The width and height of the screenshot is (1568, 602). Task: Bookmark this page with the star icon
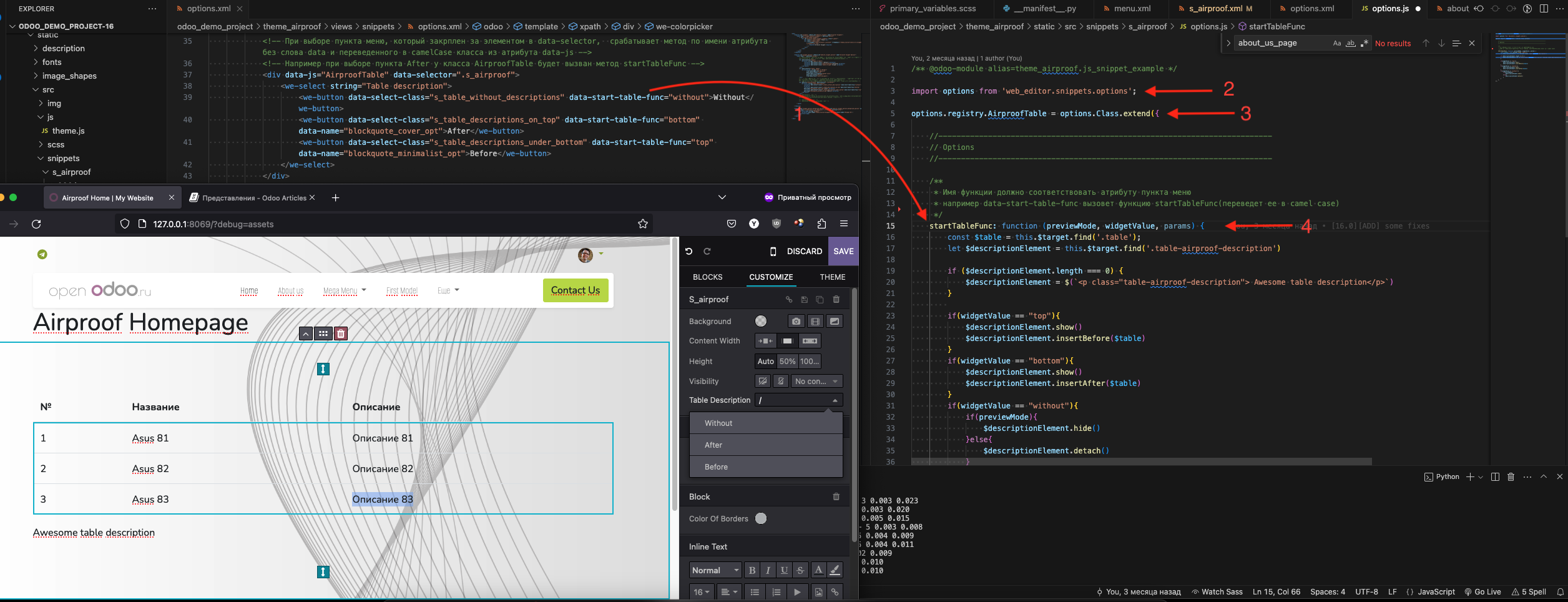coord(643,224)
